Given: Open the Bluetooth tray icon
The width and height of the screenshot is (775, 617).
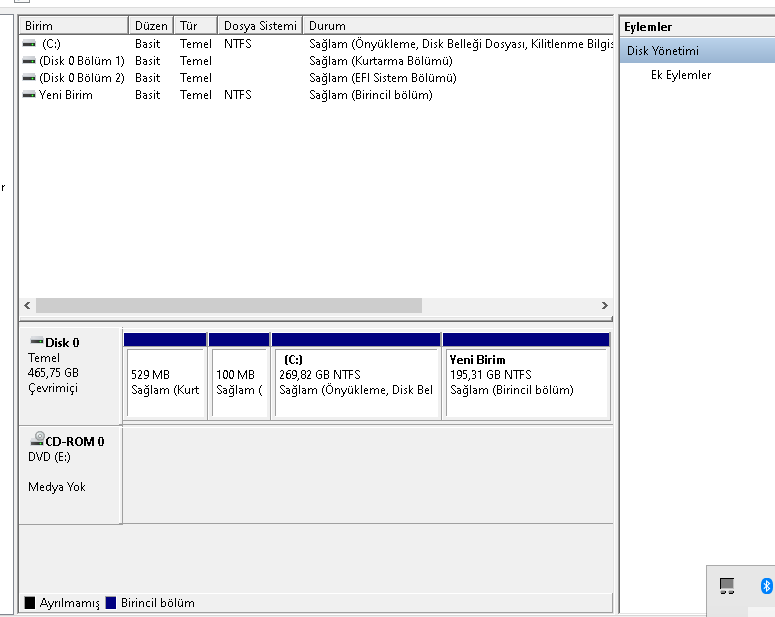Looking at the screenshot, I should (766, 586).
